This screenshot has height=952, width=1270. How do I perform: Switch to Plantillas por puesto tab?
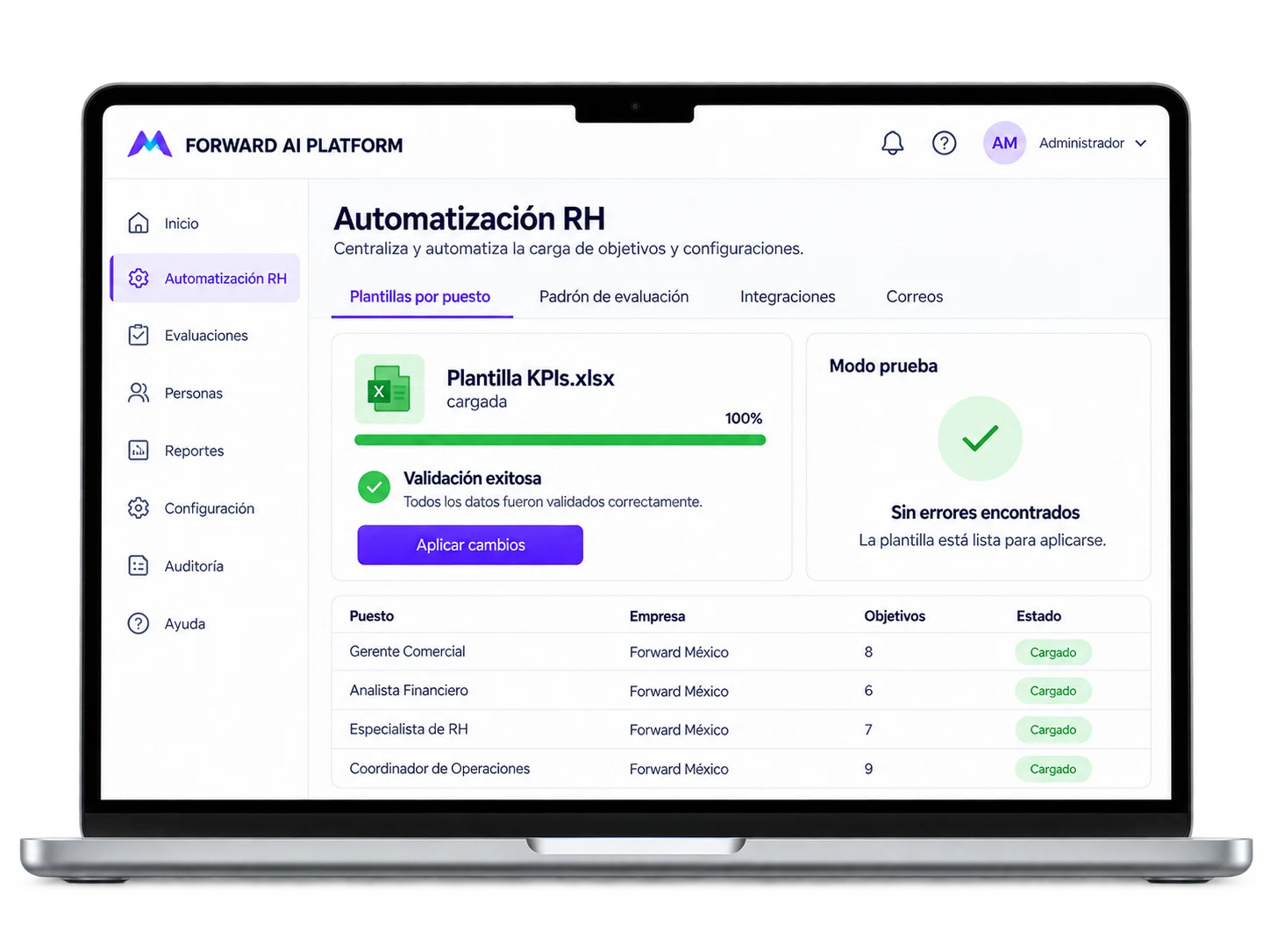pyautogui.click(x=420, y=297)
